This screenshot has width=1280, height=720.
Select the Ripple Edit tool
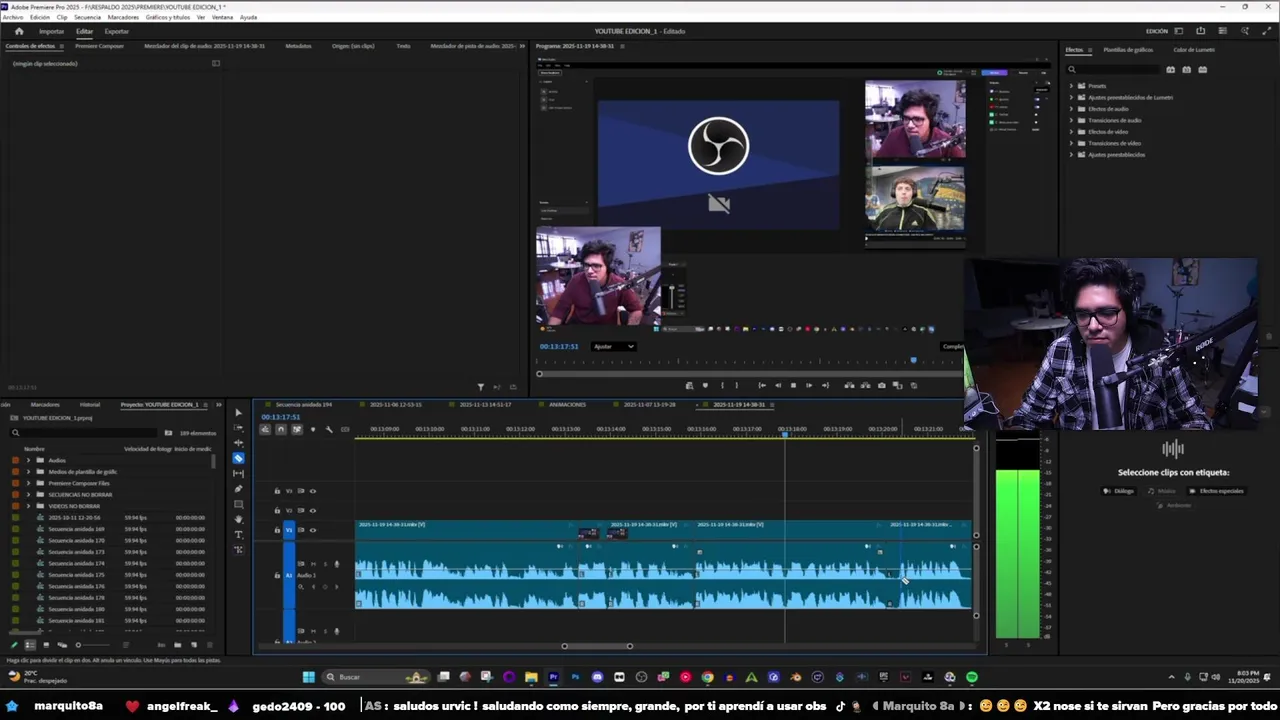238,443
